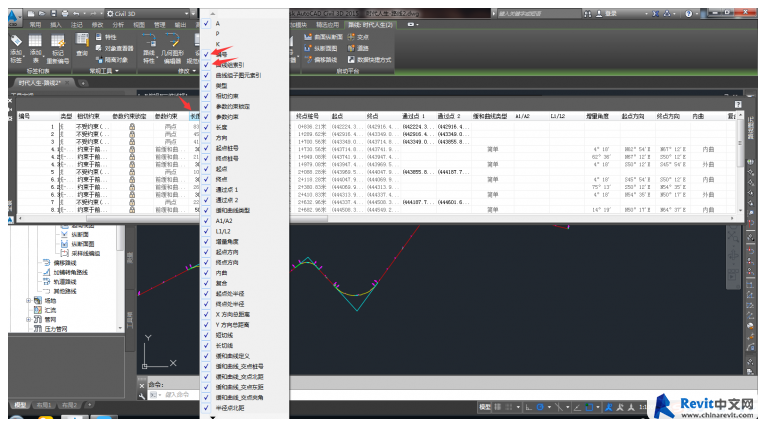The height and width of the screenshot is (427, 764).
Task: Click the New file icon in quick access toolbar
Action: click(x=32, y=14)
